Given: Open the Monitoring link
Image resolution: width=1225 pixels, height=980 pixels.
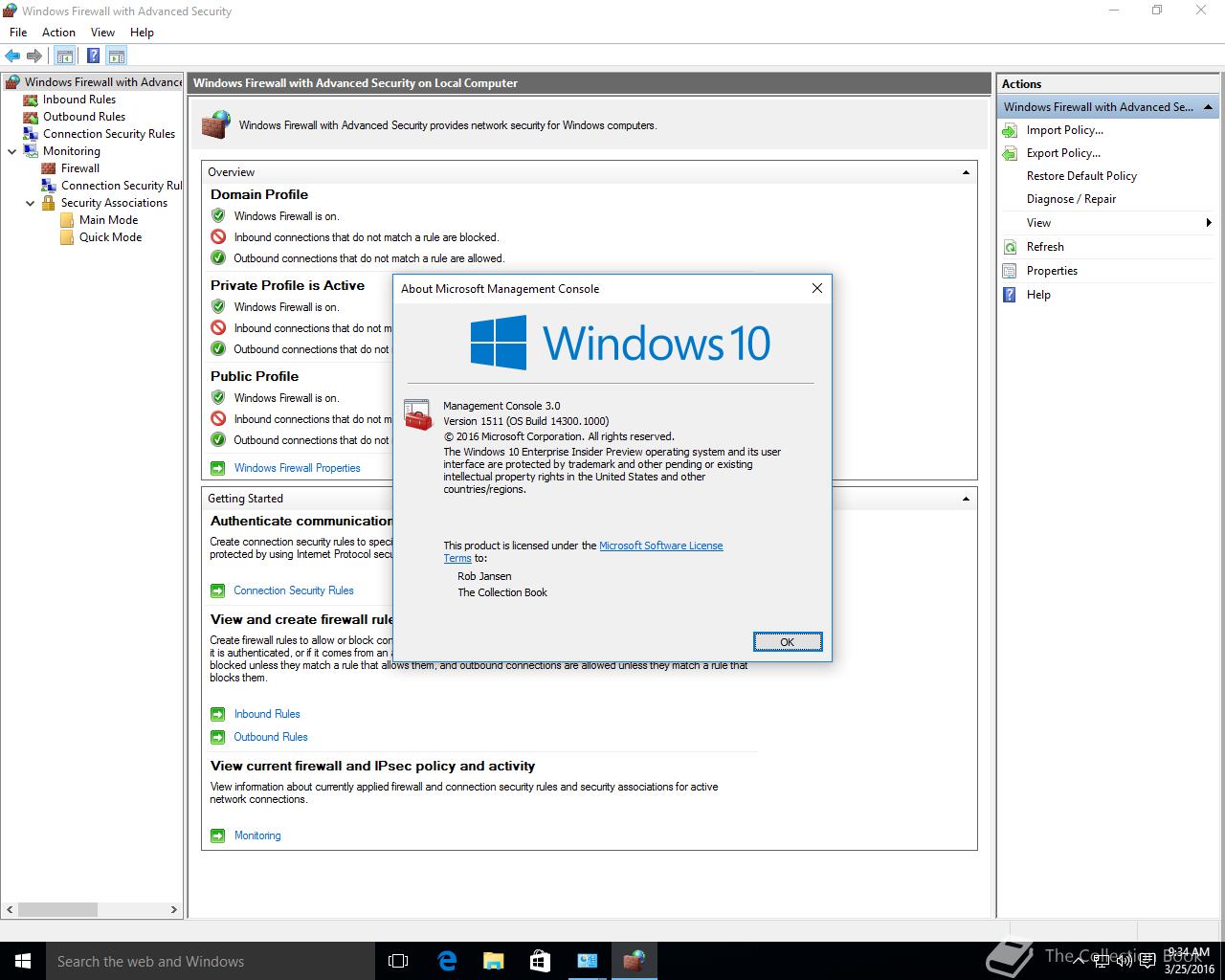Looking at the screenshot, I should 257,835.
